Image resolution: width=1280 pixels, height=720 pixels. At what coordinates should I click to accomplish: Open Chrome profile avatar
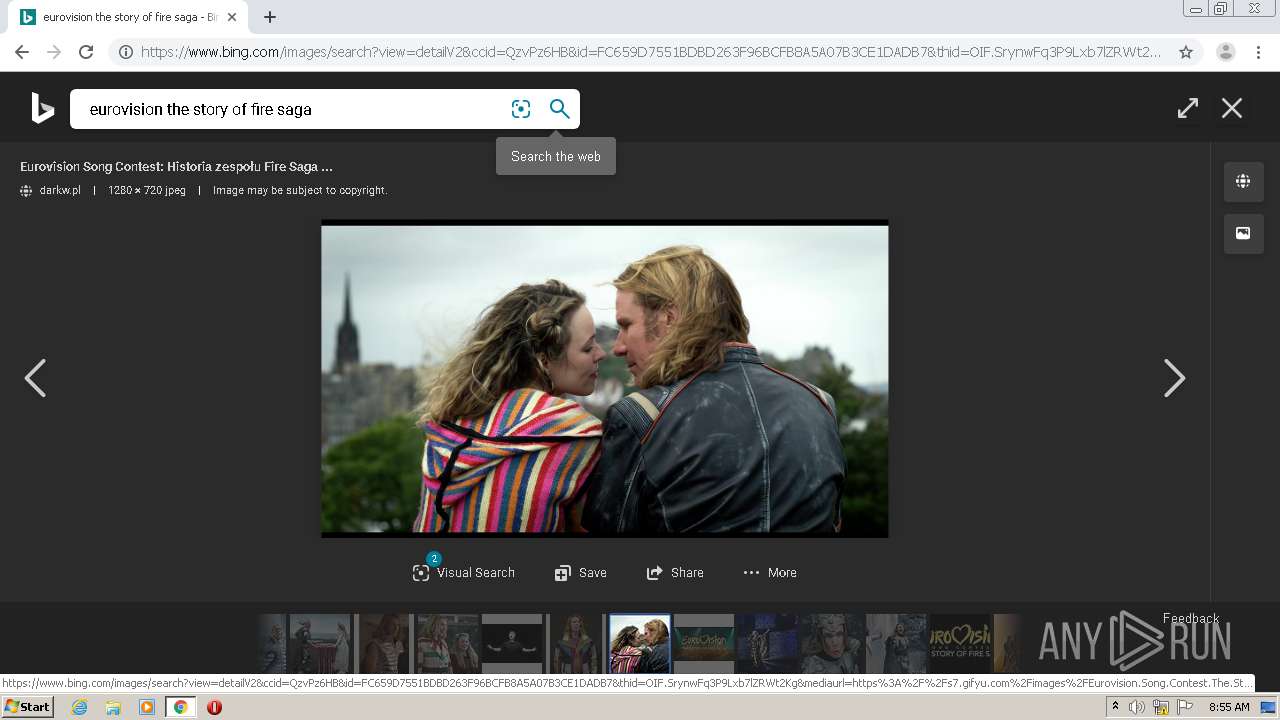click(x=1226, y=52)
